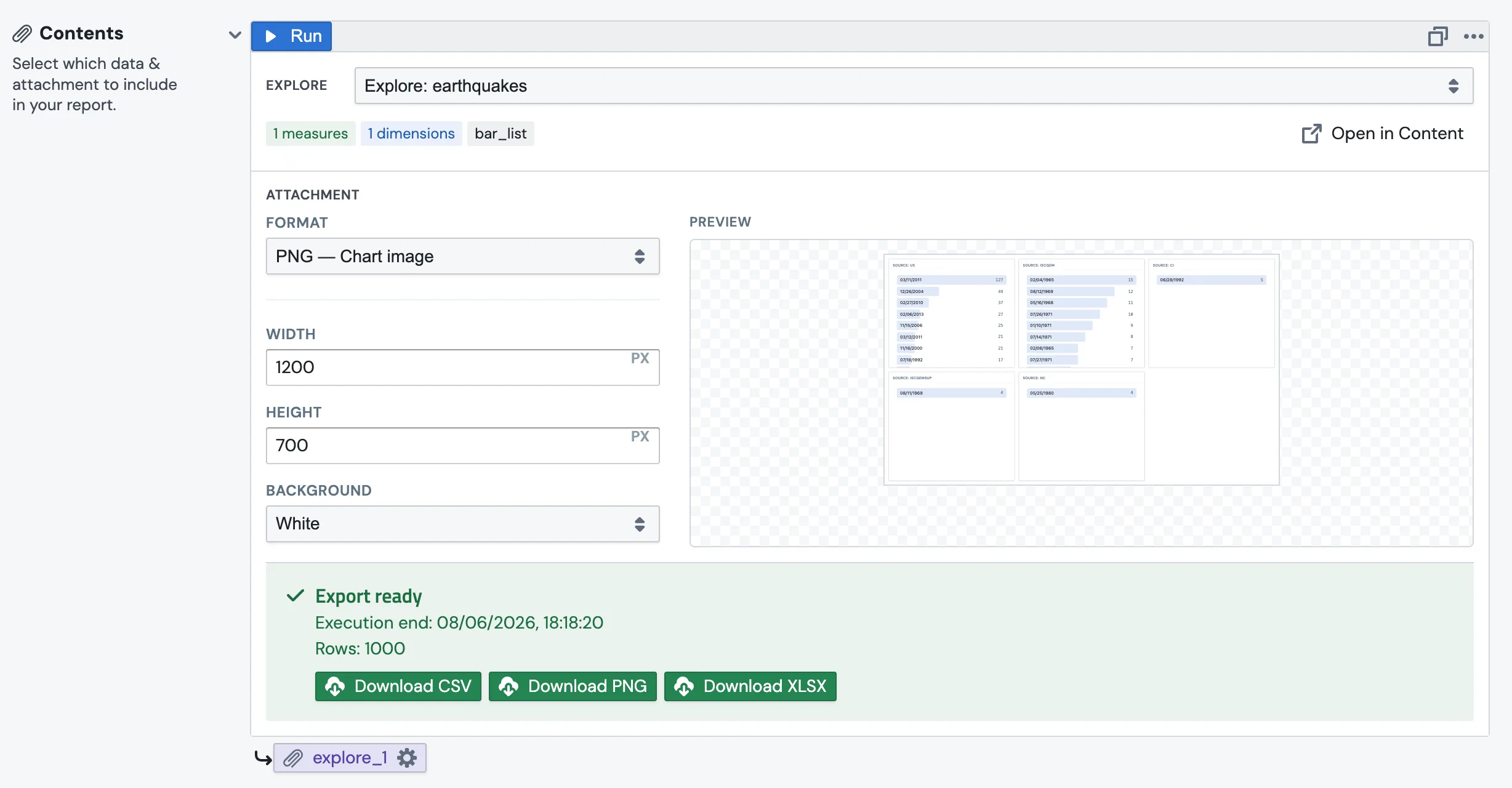Click the duplicate block icon
This screenshot has width=1512, height=788.
(x=1438, y=36)
